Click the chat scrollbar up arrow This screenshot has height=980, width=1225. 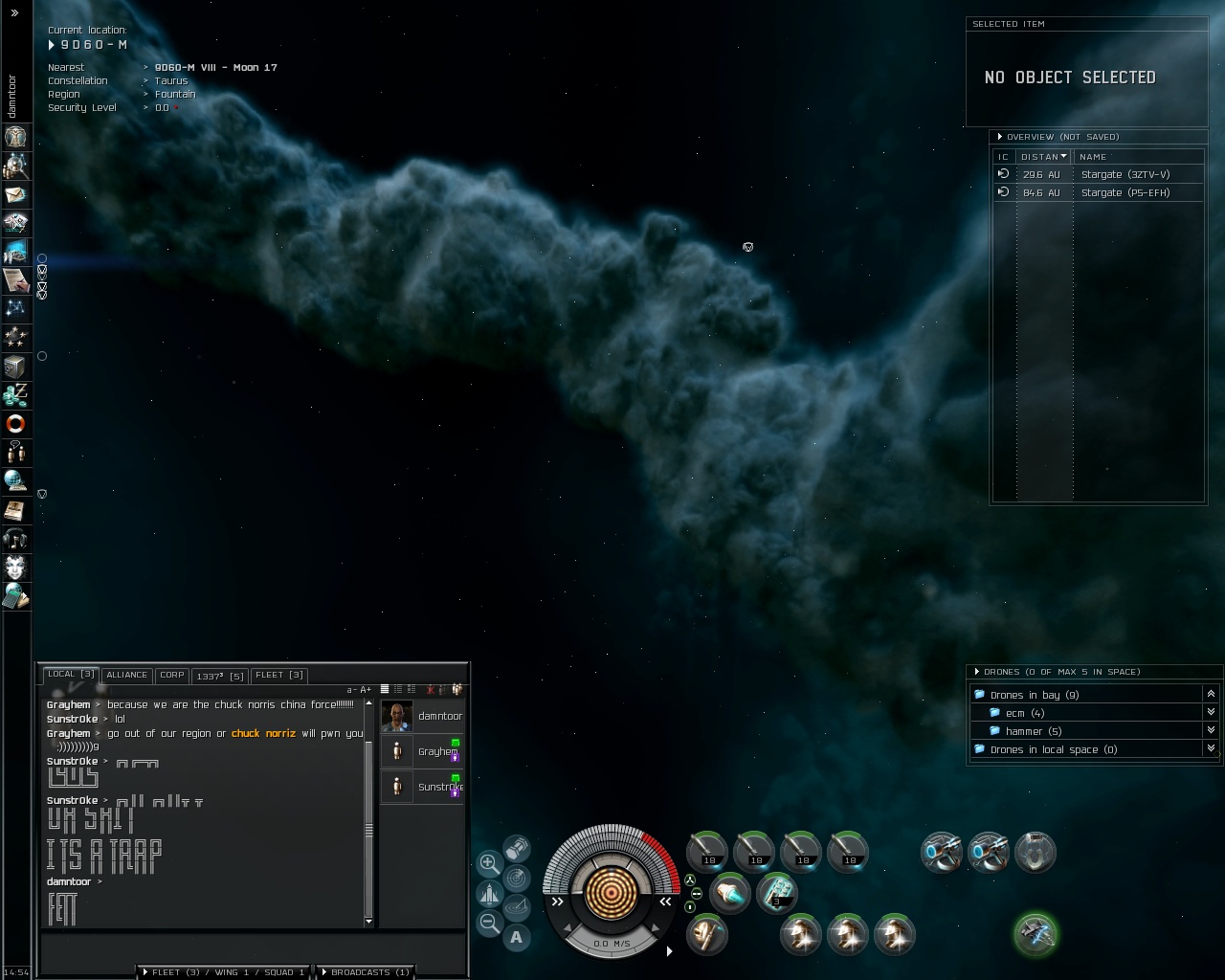(368, 703)
